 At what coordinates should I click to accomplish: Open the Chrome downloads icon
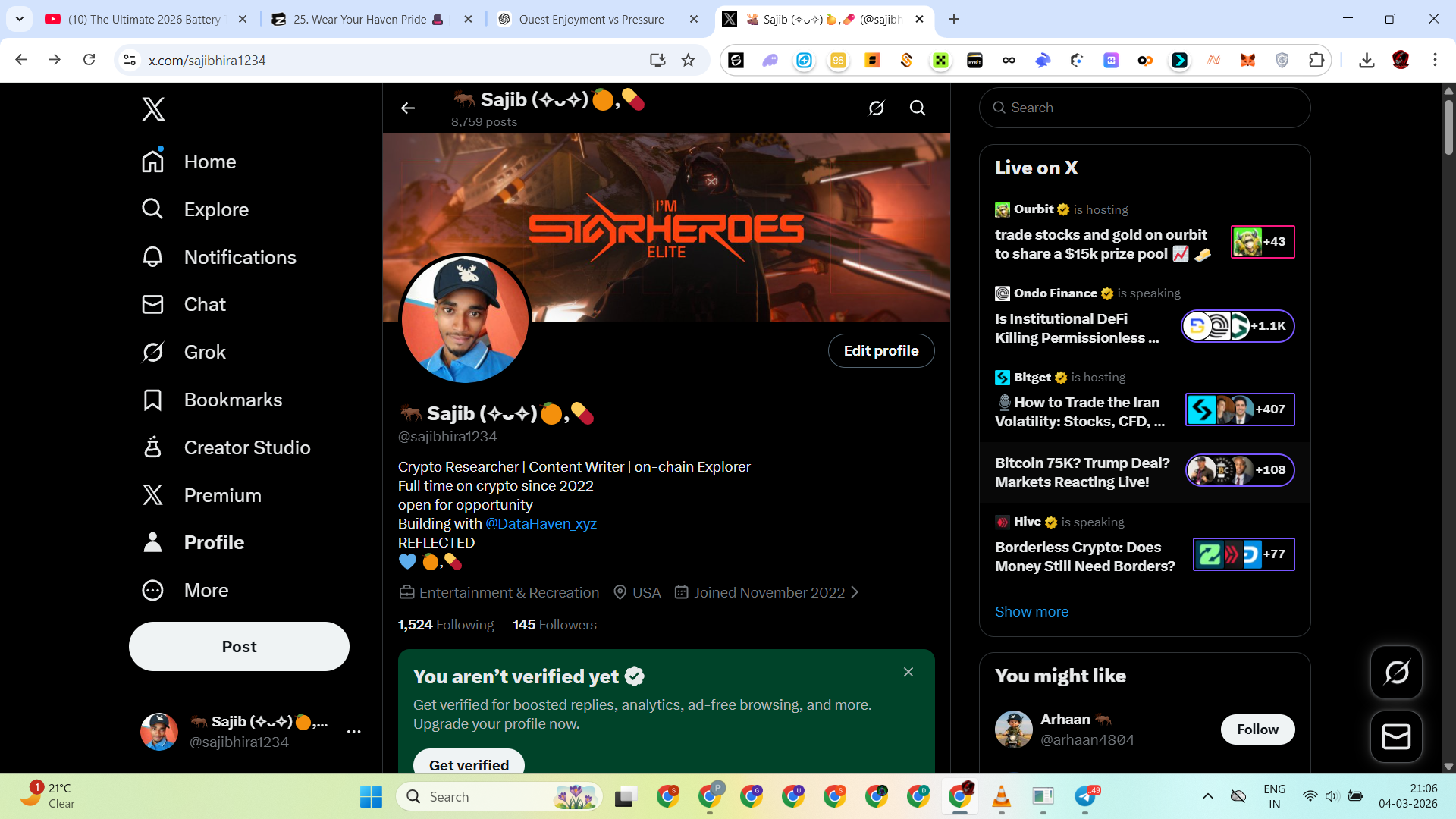click(x=1367, y=60)
